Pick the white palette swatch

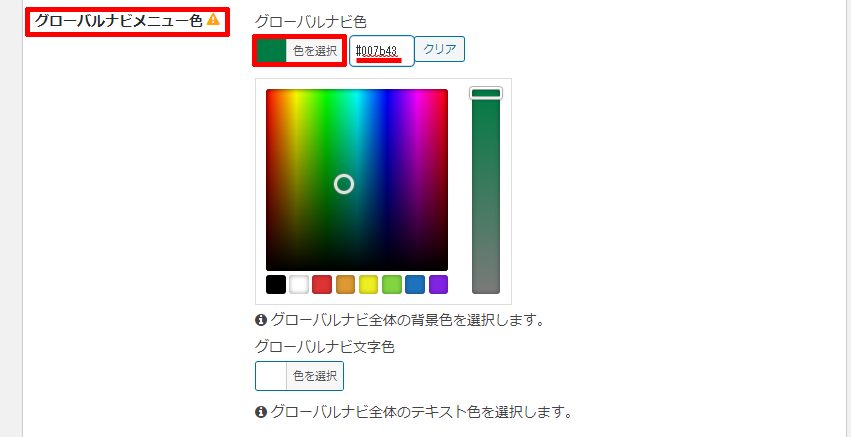coord(299,284)
